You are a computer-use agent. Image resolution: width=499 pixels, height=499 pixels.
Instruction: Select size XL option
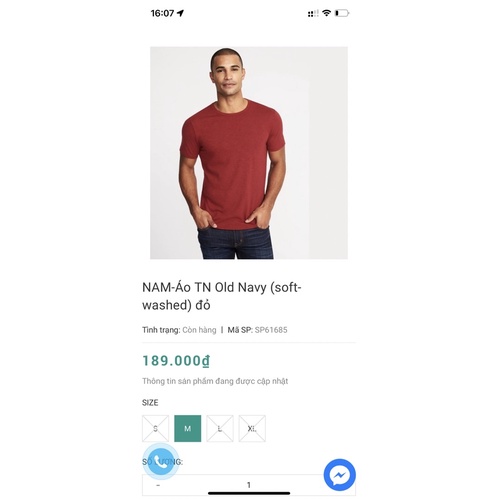coord(252,428)
